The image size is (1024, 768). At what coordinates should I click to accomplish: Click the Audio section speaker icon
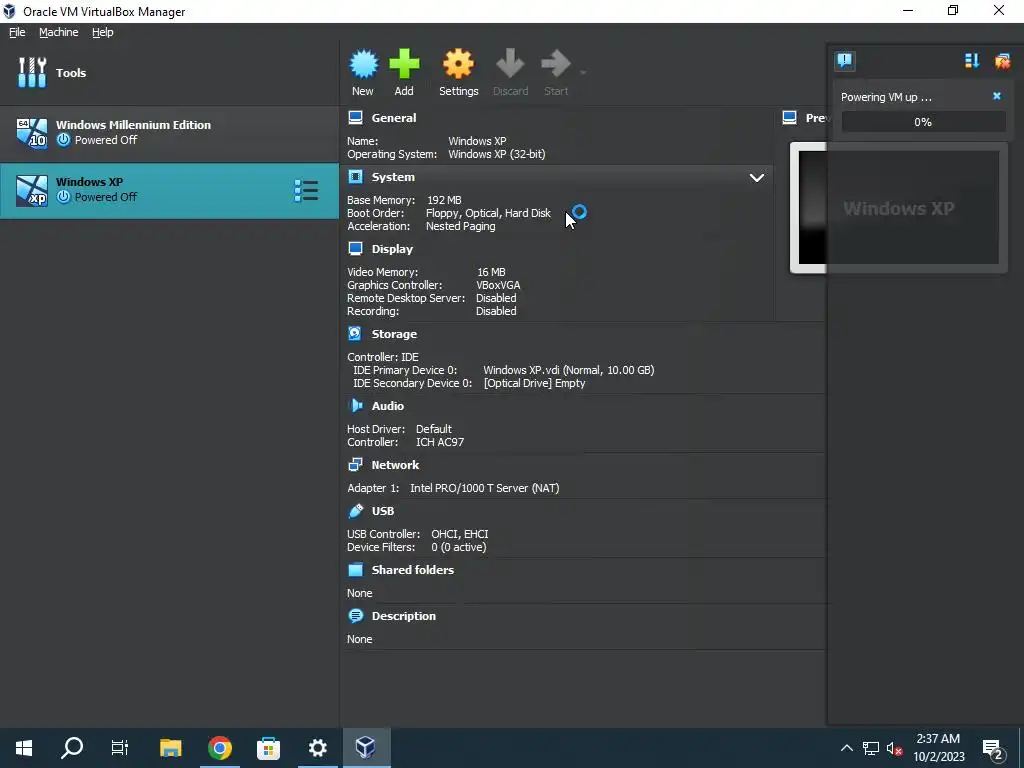[x=355, y=406]
